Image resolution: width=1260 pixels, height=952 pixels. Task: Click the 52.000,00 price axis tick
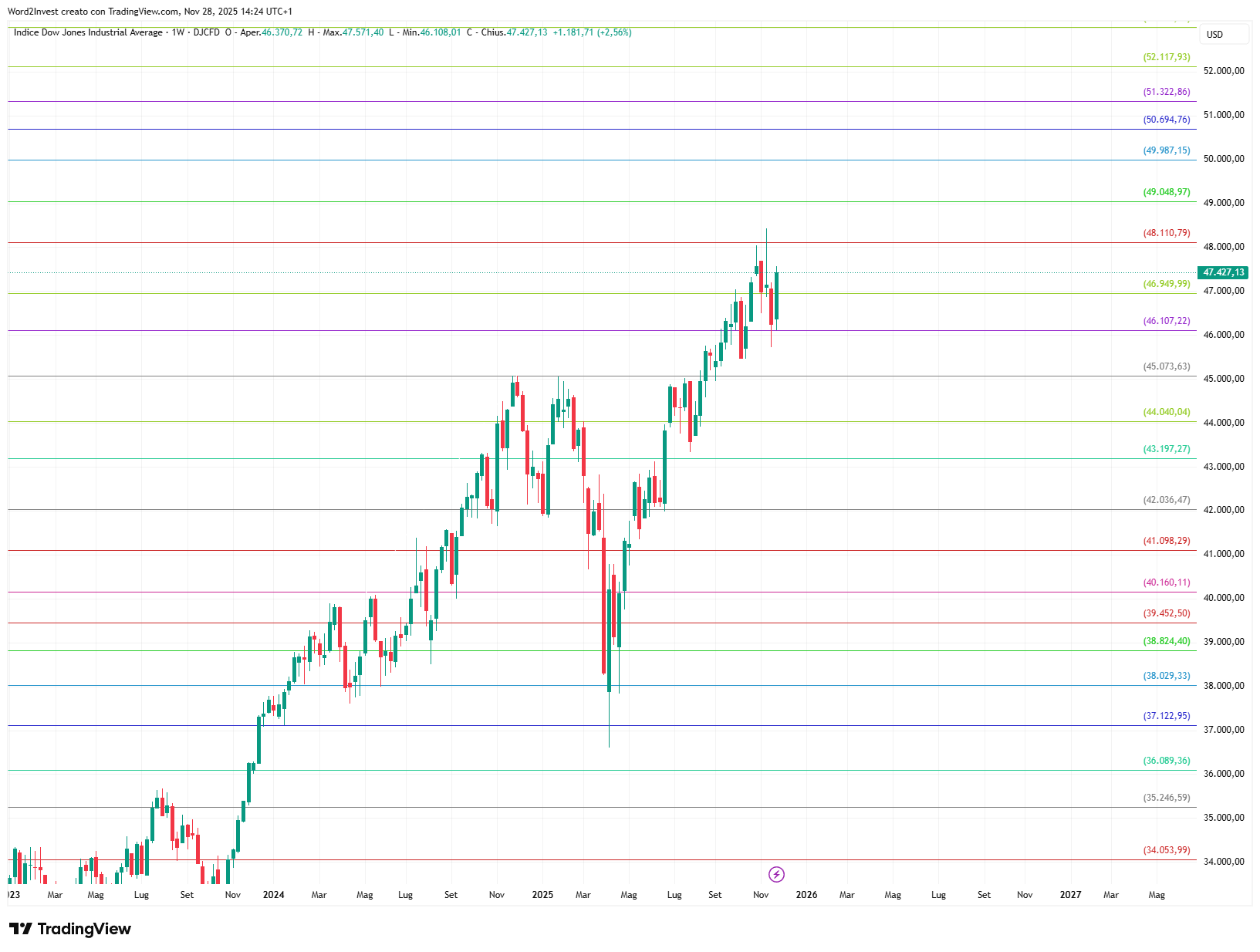(x=1224, y=71)
